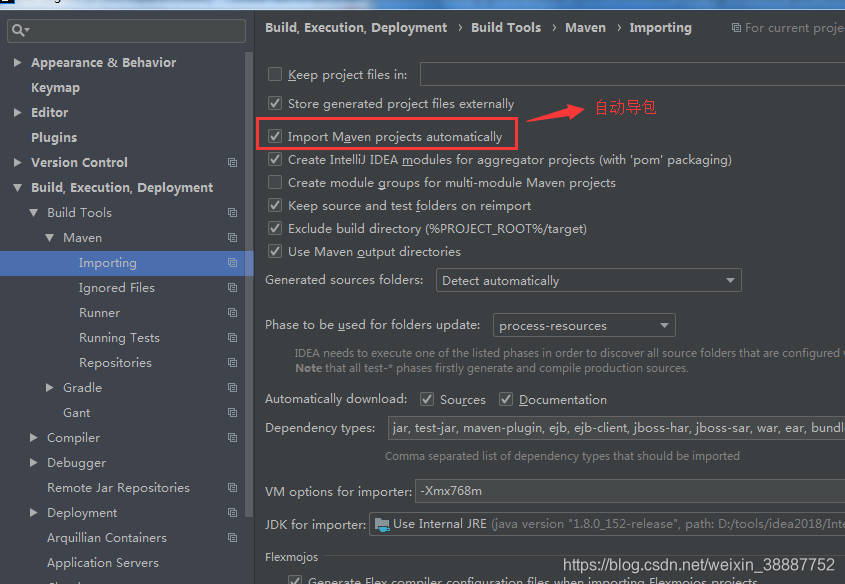Viewport: 845px width, 584px height.
Task: Toggle Store generated project files externally
Action: point(275,103)
